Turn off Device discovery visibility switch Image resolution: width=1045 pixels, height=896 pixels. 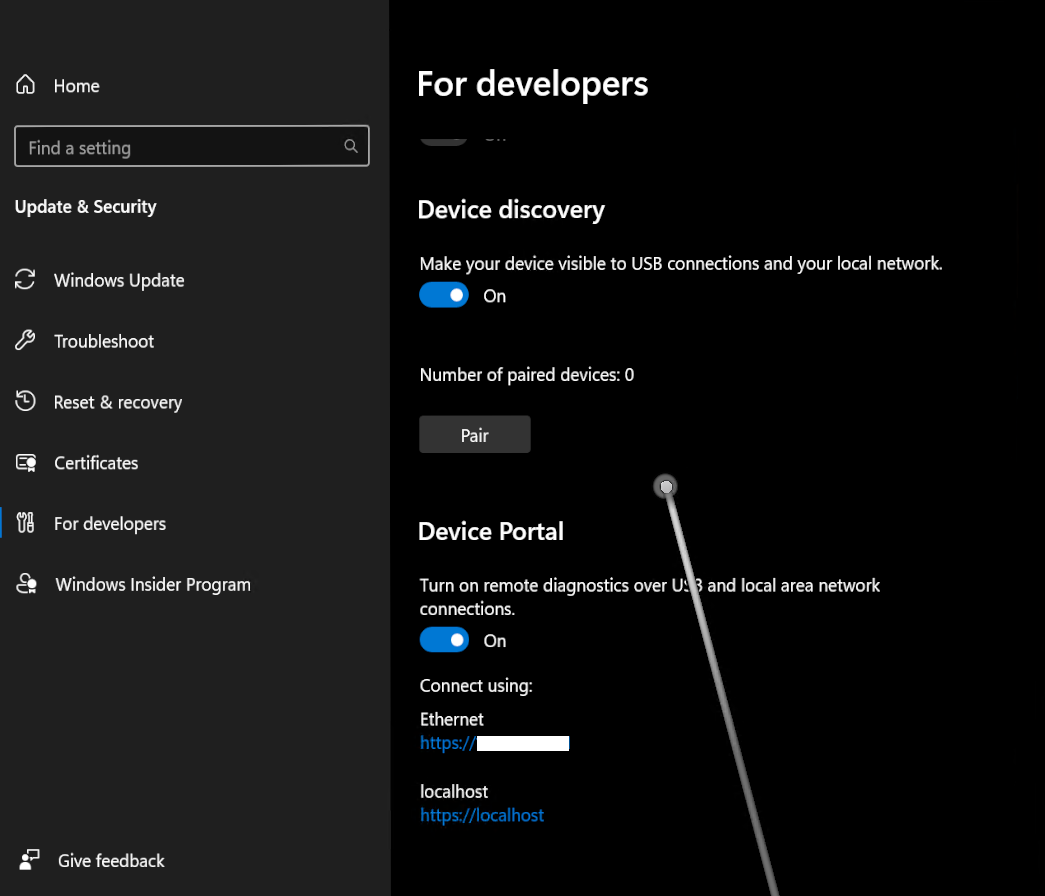443,295
